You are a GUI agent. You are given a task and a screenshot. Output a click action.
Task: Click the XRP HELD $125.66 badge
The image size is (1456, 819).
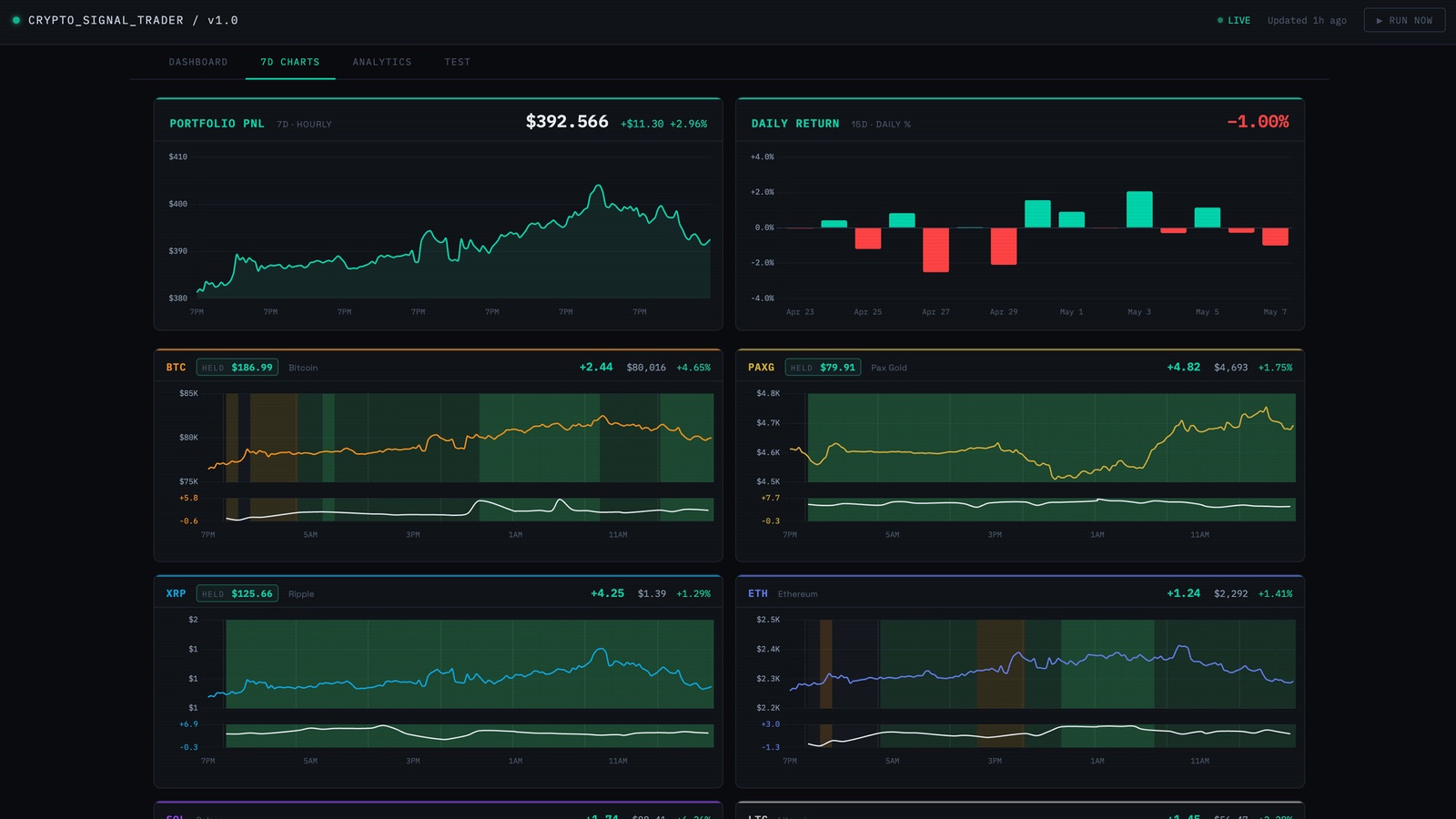[x=238, y=593]
